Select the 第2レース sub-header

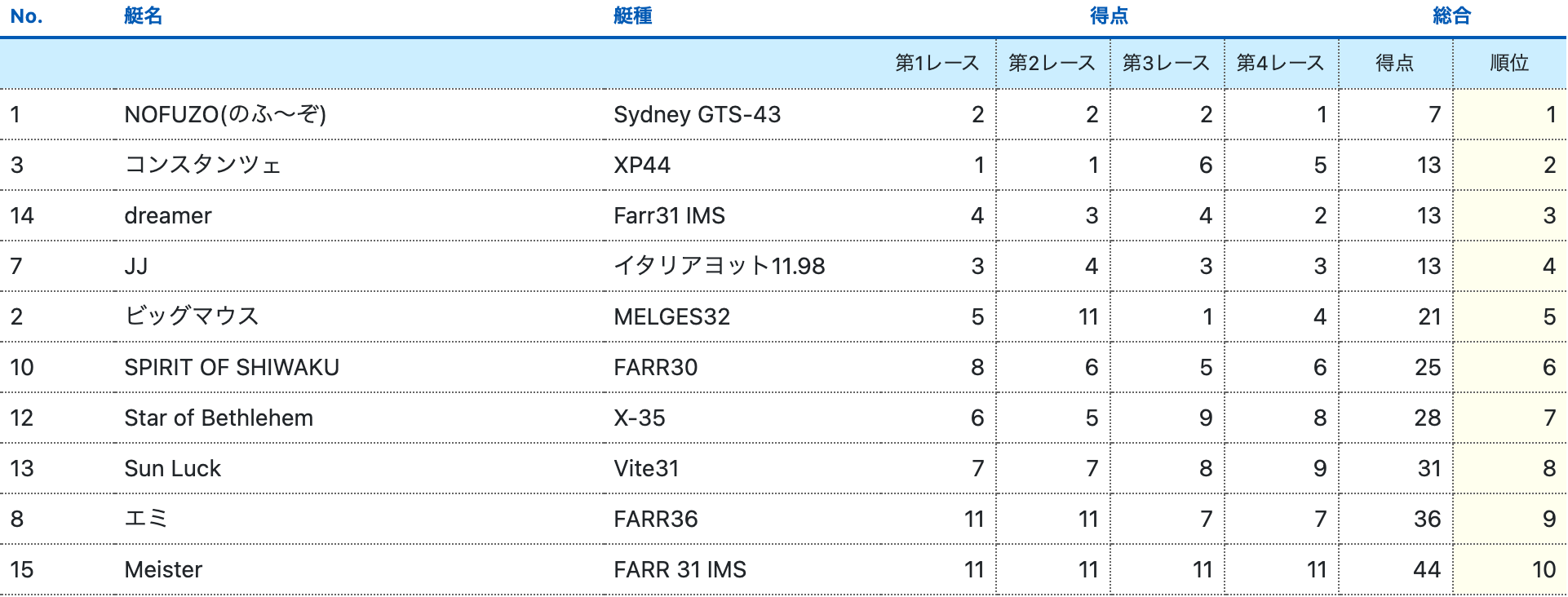1052,64
